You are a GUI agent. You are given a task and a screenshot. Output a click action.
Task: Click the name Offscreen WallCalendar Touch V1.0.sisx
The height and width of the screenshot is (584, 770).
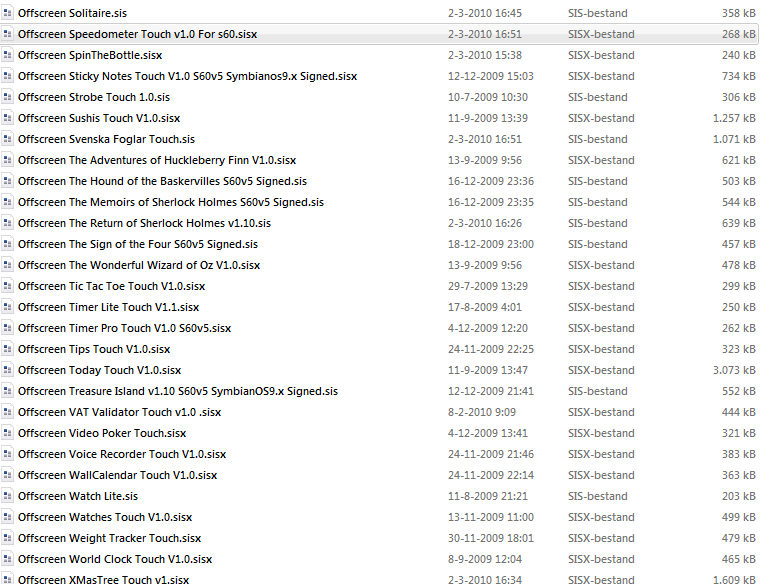point(118,475)
